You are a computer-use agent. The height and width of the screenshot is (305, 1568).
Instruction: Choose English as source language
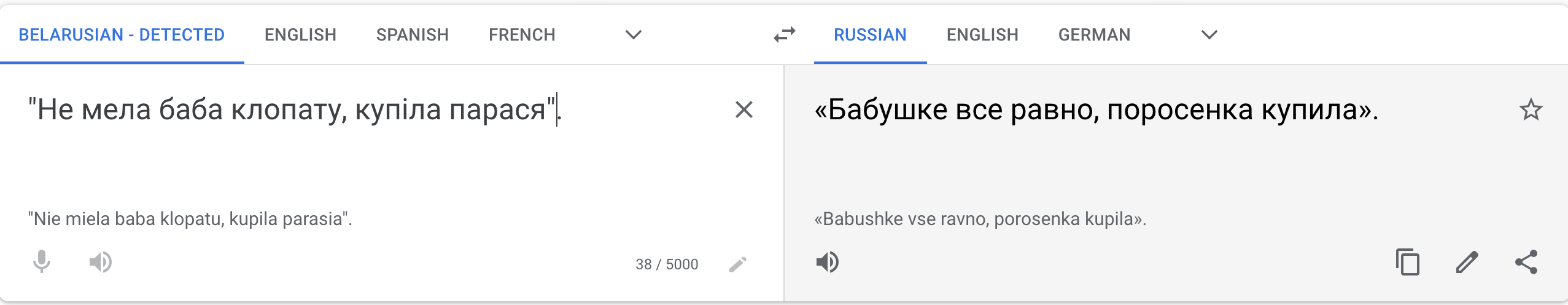pos(300,34)
